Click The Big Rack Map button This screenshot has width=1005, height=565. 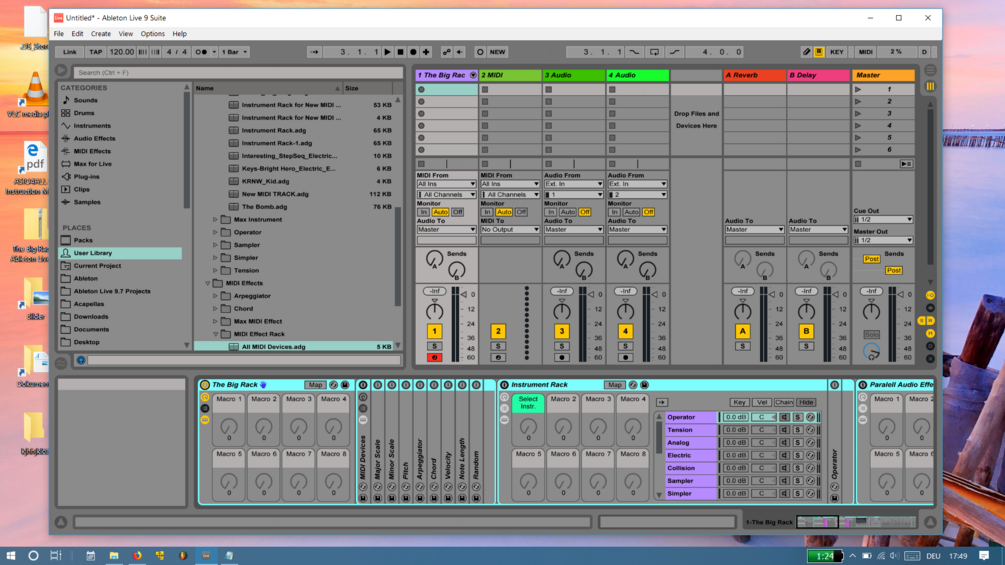point(315,385)
